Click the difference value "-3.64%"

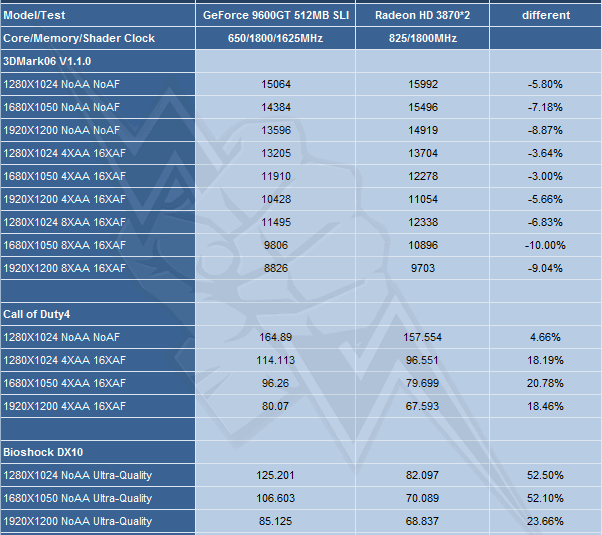click(x=545, y=153)
